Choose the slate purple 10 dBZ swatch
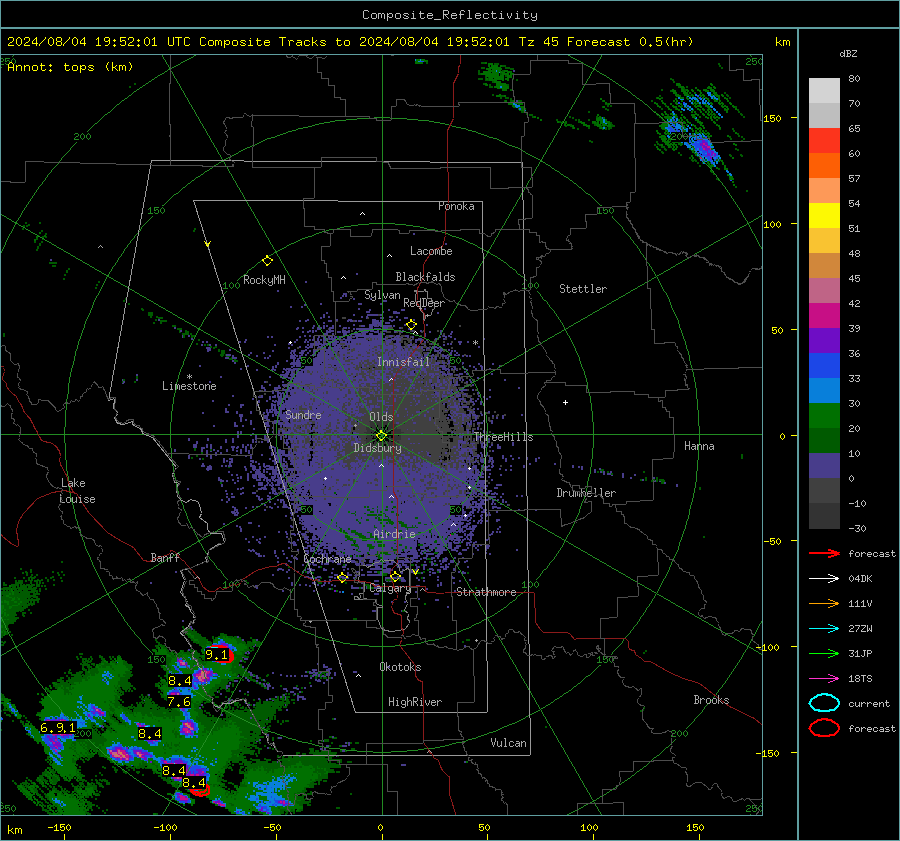 (x=824, y=466)
